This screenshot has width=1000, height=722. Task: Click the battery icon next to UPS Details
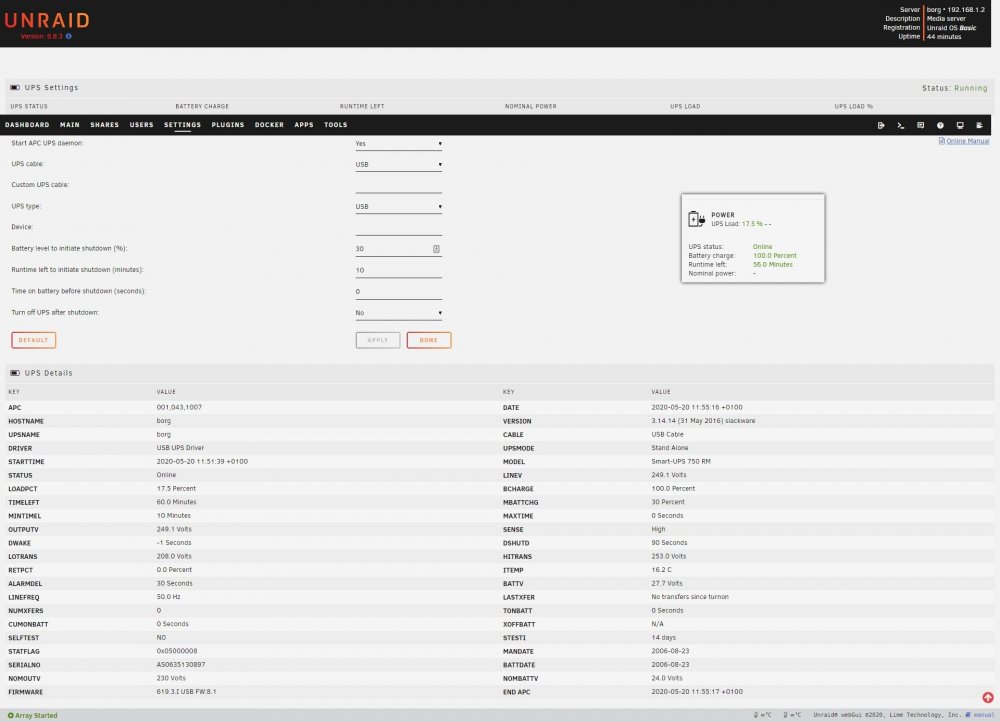click(15, 373)
